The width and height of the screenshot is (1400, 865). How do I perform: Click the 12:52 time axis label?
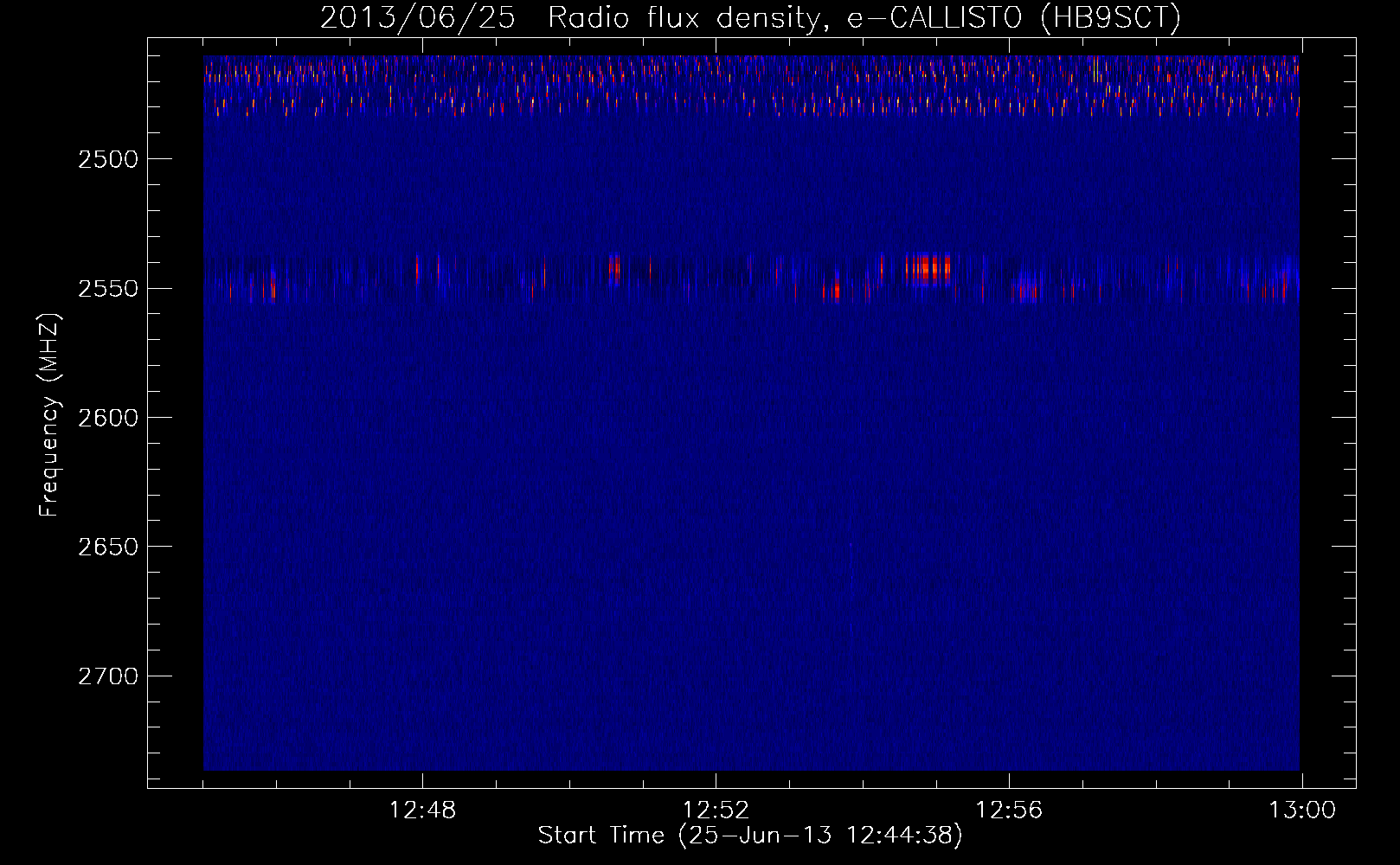coord(716,811)
